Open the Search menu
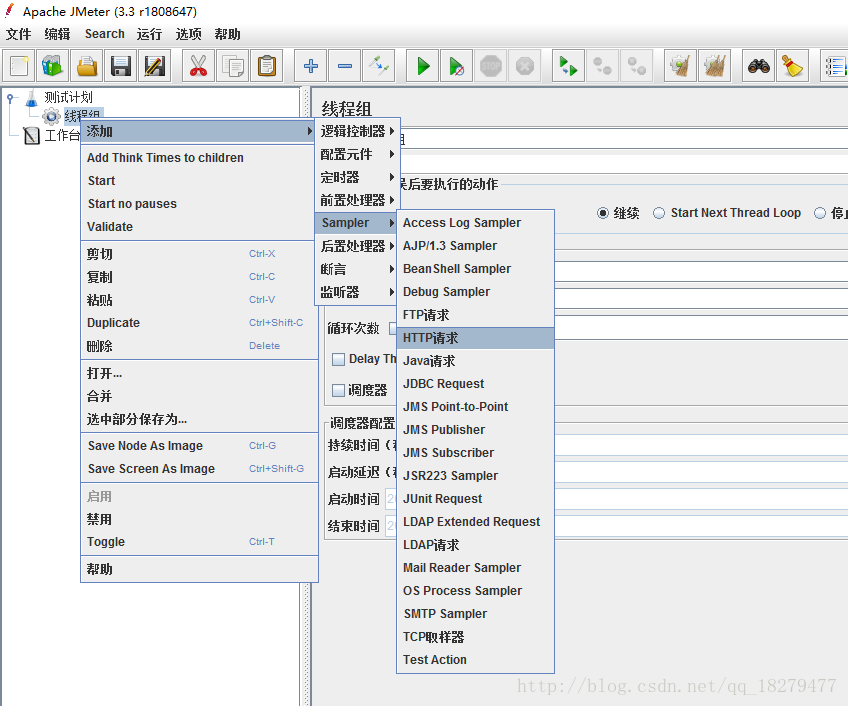The height and width of the screenshot is (706, 848). [104, 34]
